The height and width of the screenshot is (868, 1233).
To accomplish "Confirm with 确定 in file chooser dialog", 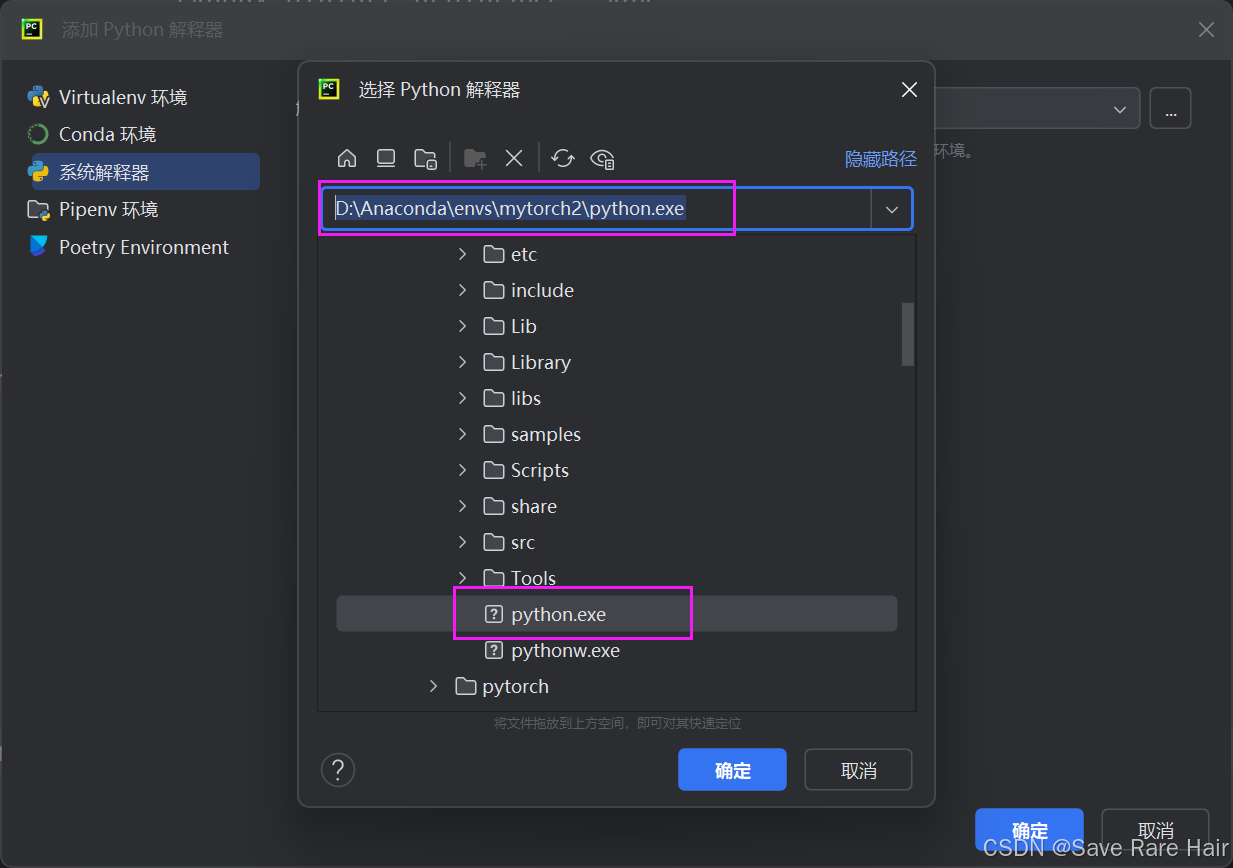I will [x=732, y=770].
